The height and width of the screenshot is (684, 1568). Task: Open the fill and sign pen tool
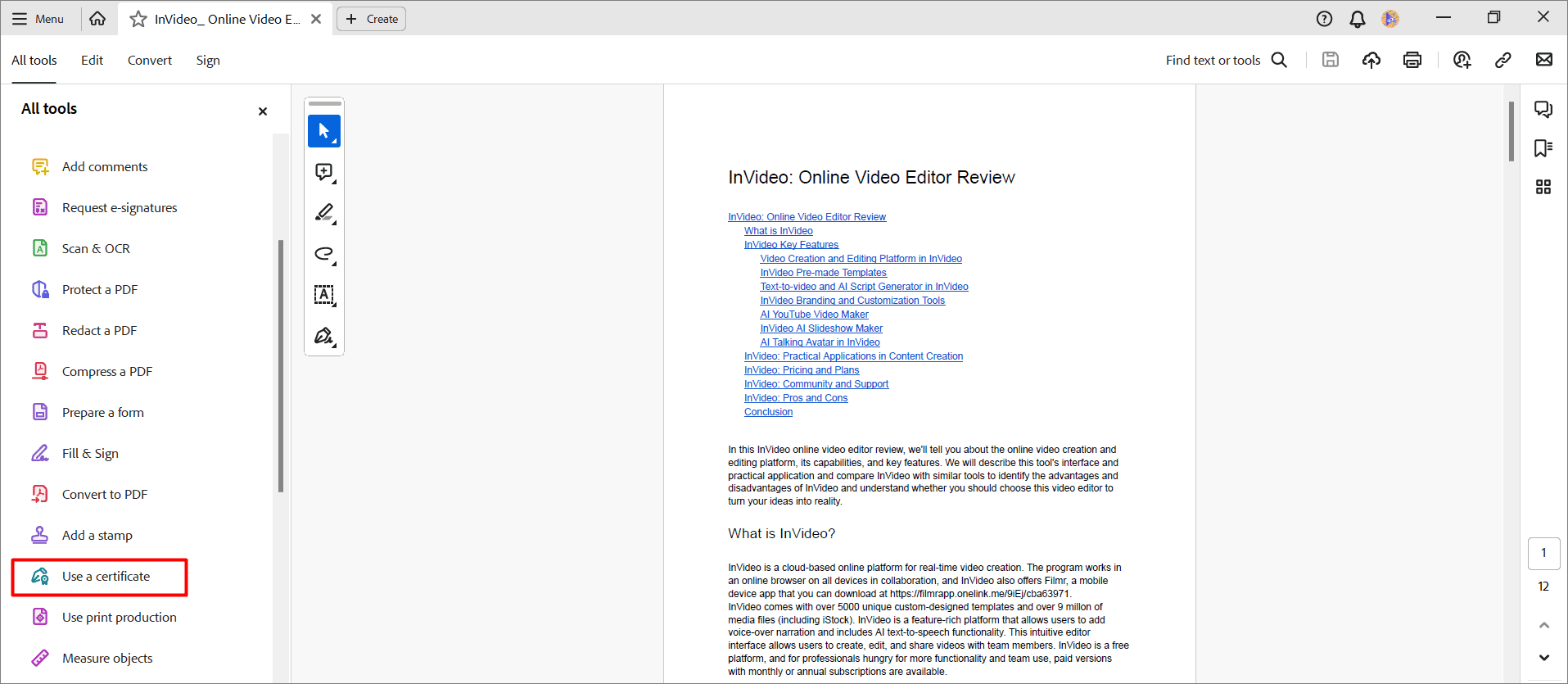324,336
